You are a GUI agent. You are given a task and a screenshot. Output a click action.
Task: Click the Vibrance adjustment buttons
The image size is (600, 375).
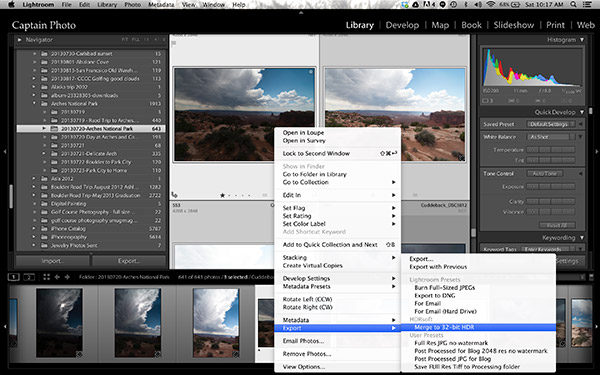(551, 212)
